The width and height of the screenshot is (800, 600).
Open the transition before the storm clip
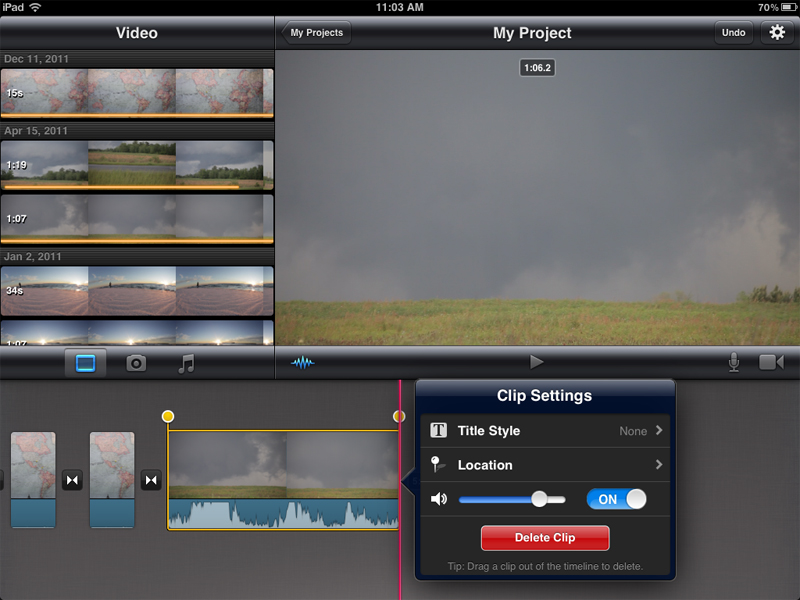point(151,480)
